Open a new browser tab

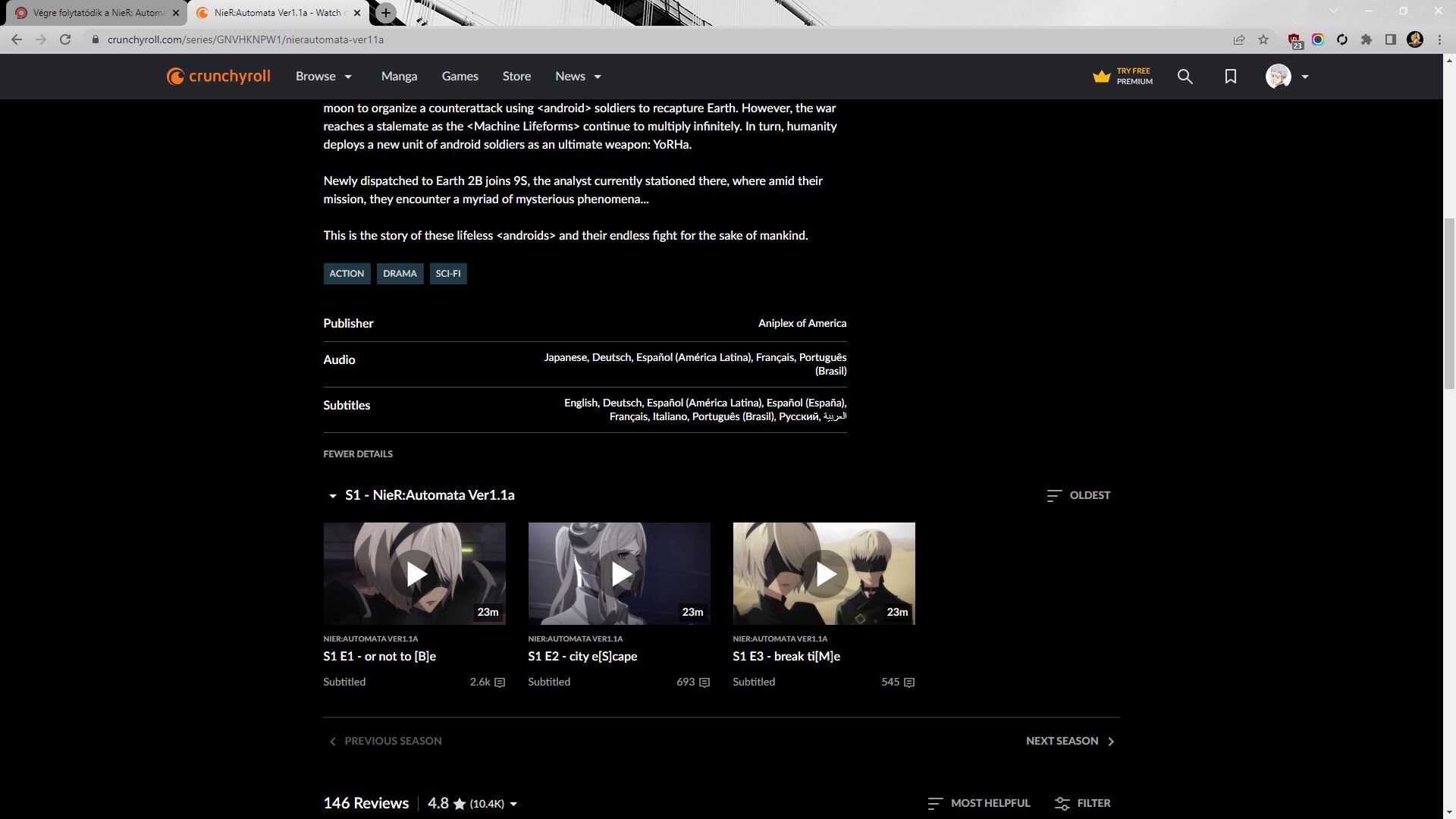(385, 13)
